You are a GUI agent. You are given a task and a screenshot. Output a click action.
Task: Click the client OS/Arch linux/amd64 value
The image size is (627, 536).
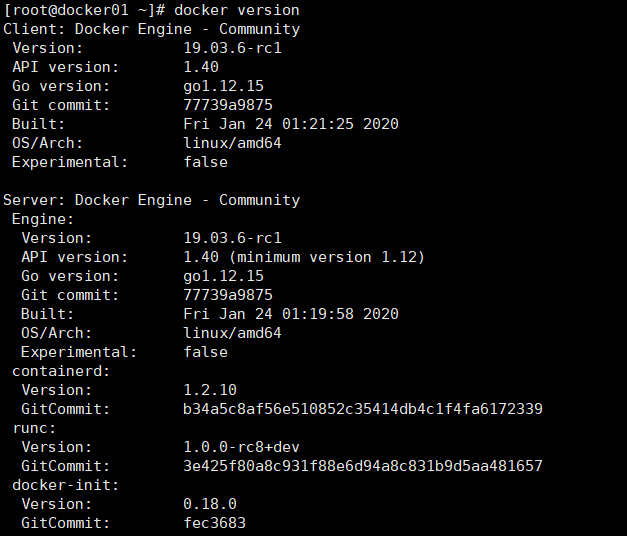(x=232, y=143)
